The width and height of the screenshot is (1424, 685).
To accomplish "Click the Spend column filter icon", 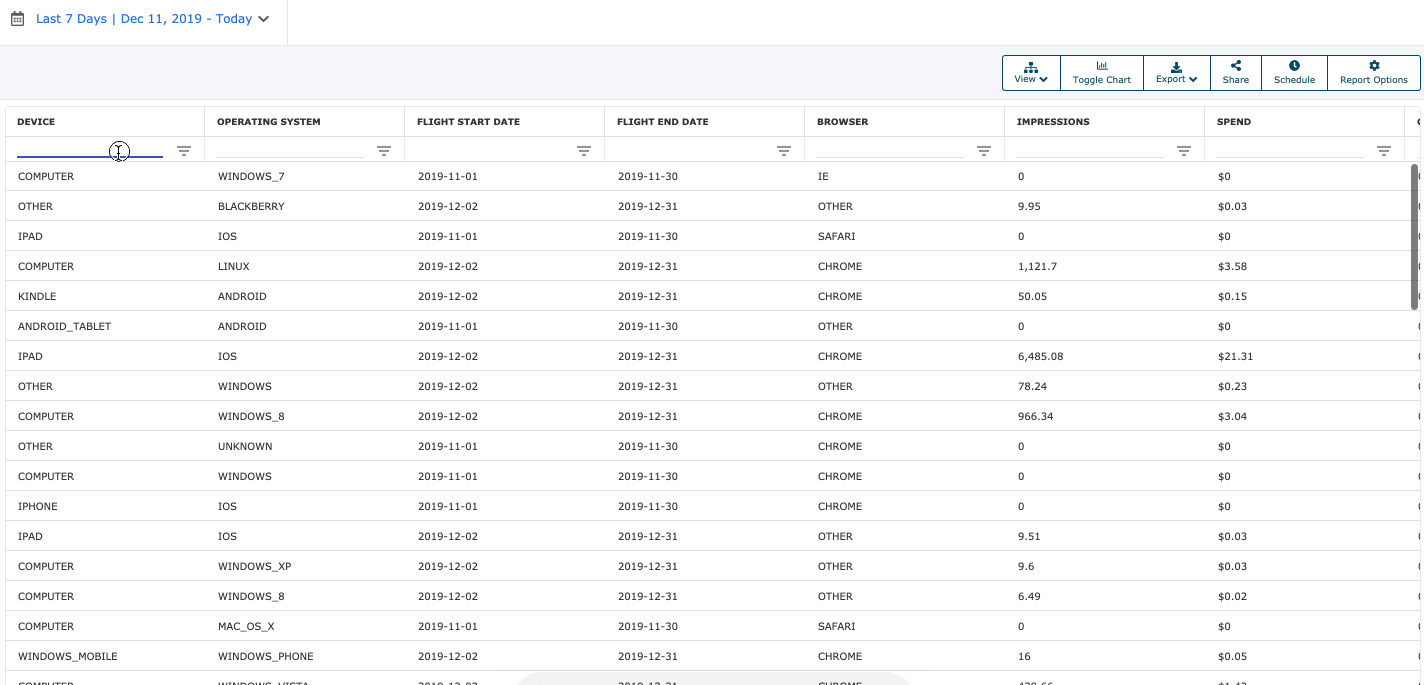I will 1384,151.
